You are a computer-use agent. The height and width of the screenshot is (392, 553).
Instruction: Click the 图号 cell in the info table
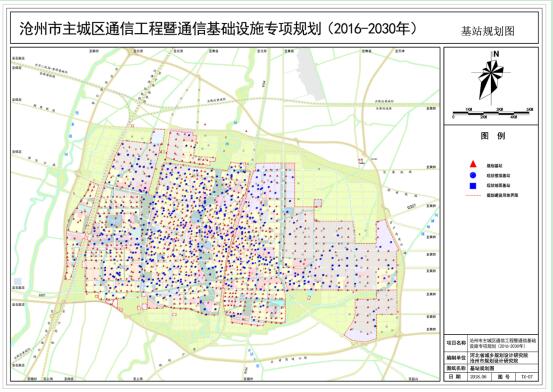tap(503, 377)
